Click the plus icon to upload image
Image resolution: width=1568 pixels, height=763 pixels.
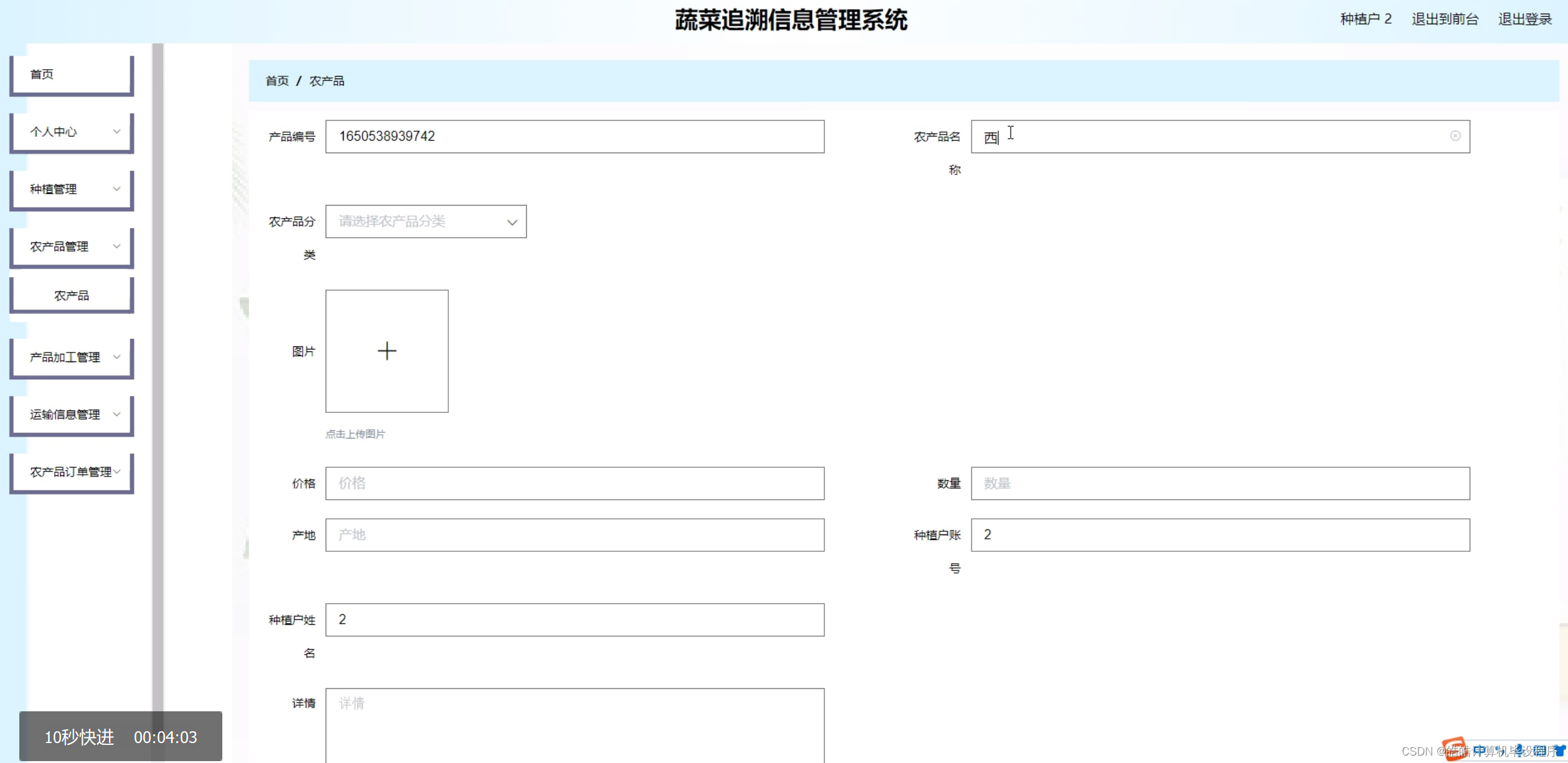point(387,351)
